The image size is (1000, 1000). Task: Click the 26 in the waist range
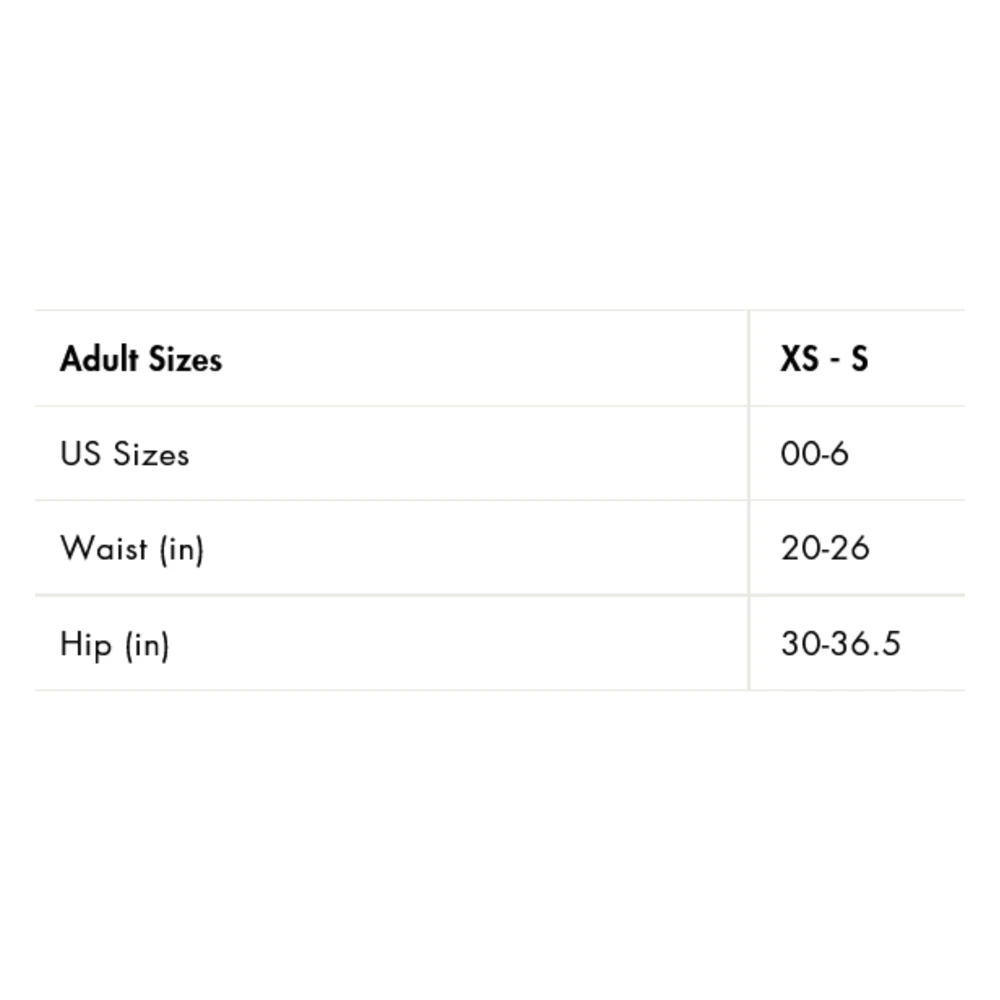pos(852,548)
